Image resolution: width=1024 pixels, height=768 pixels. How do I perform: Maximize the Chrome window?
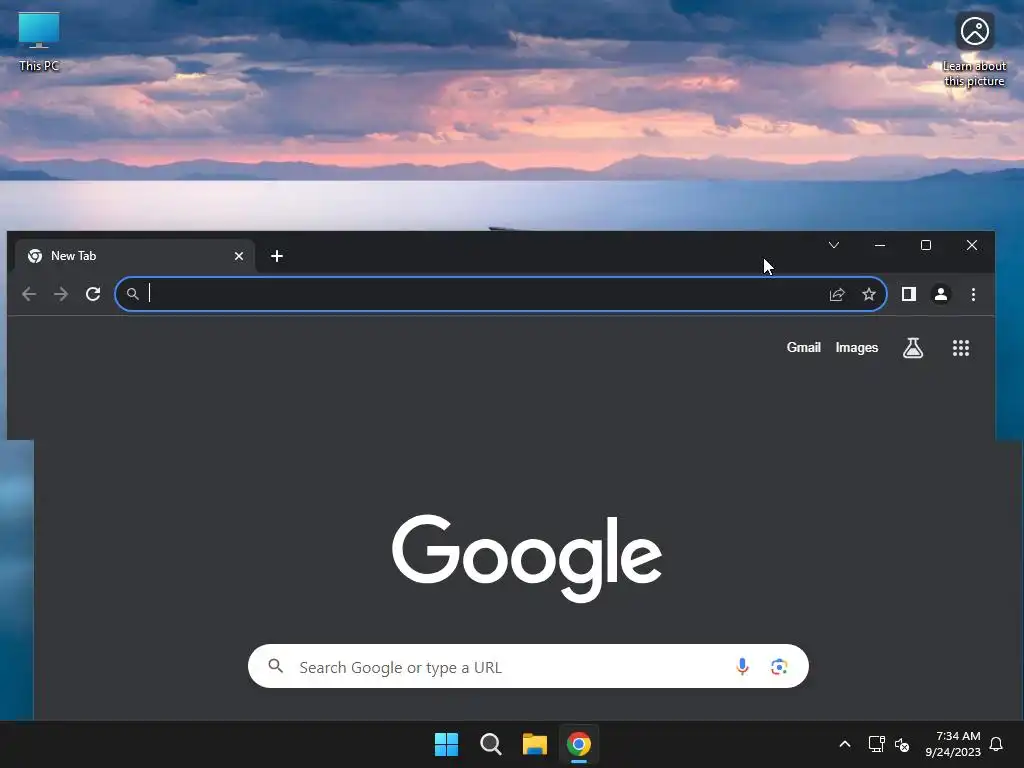925,245
